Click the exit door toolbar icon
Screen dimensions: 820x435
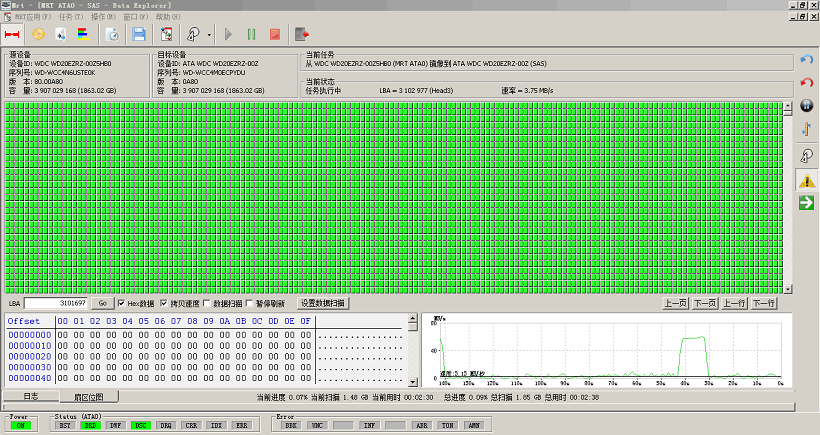pos(302,35)
